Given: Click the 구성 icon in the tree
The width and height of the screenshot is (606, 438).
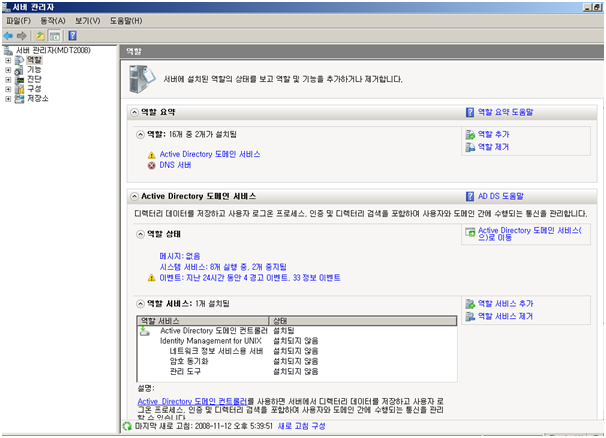Looking at the screenshot, I should tap(19, 89).
